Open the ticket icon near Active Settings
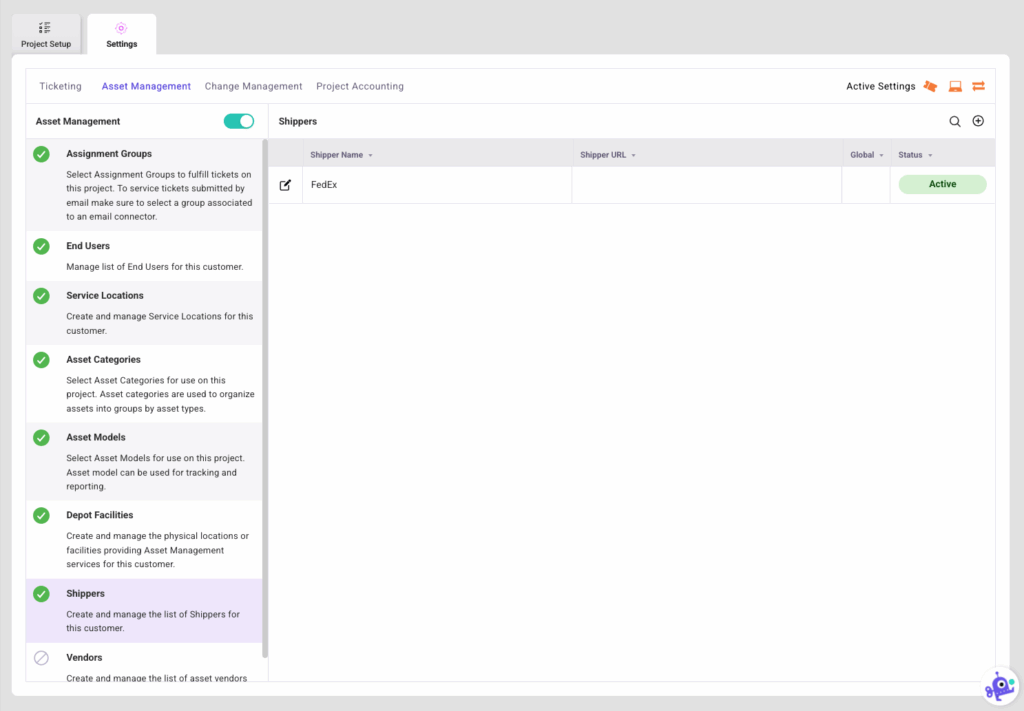The image size is (1024, 711). 929,86
